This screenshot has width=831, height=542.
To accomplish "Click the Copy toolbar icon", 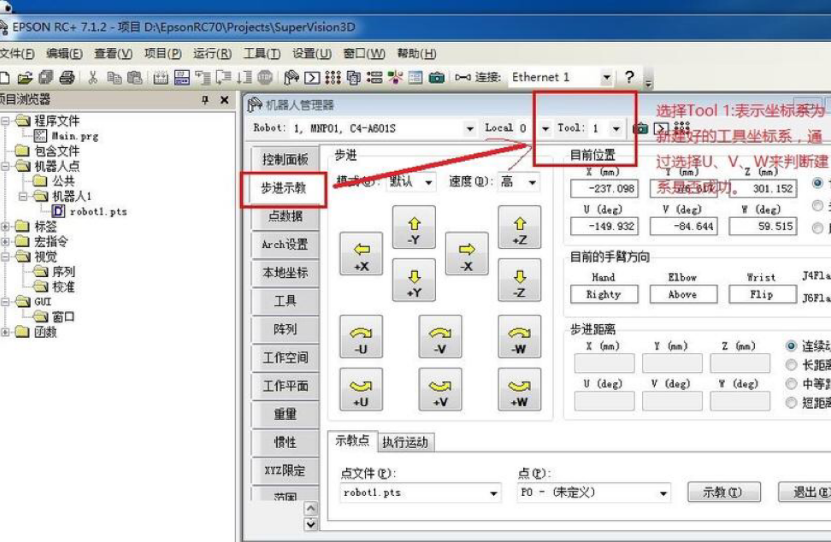I will (x=114, y=78).
